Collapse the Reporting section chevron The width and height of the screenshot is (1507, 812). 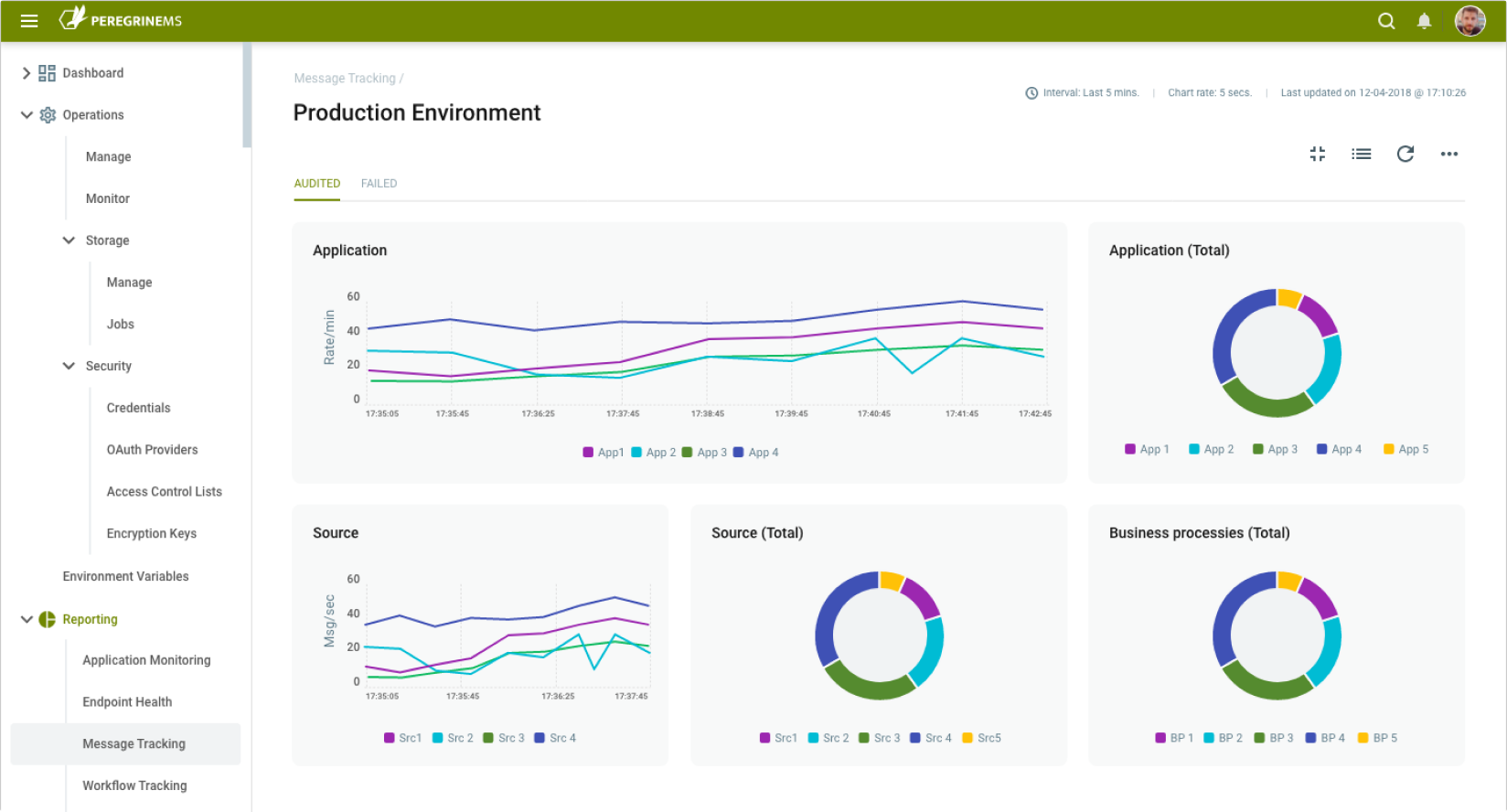pos(27,619)
